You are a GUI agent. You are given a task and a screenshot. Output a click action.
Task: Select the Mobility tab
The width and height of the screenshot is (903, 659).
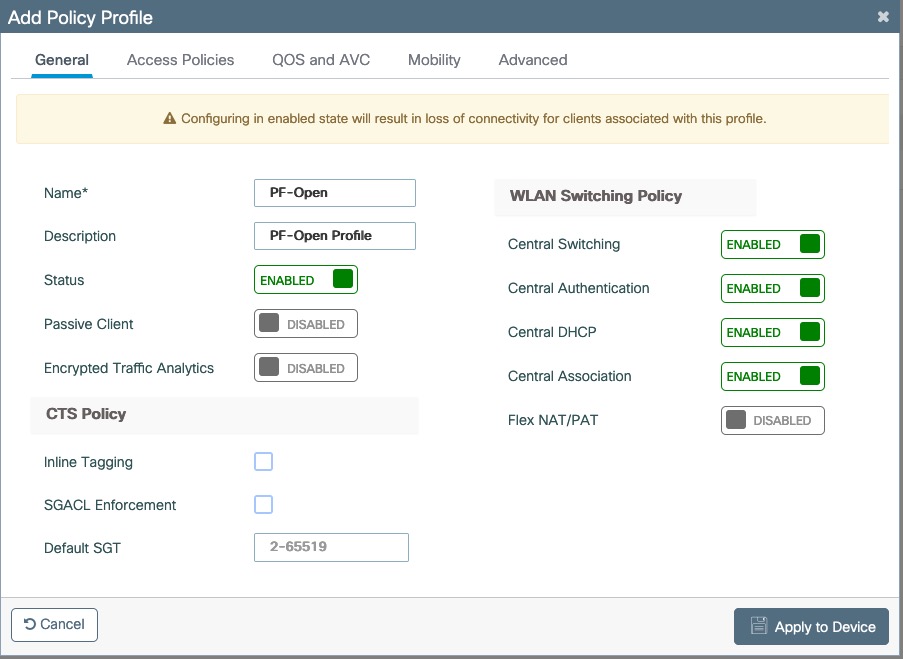tap(433, 60)
